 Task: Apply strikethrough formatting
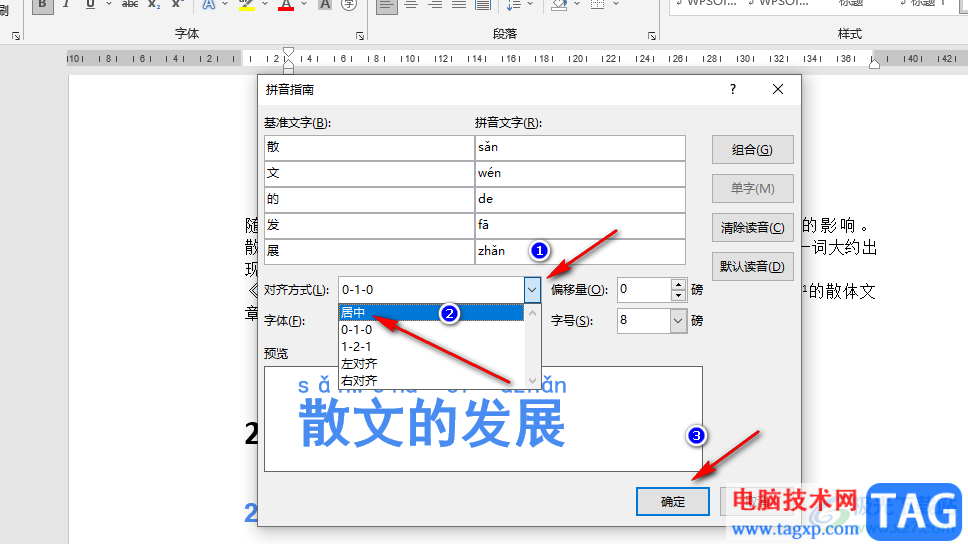pos(130,5)
